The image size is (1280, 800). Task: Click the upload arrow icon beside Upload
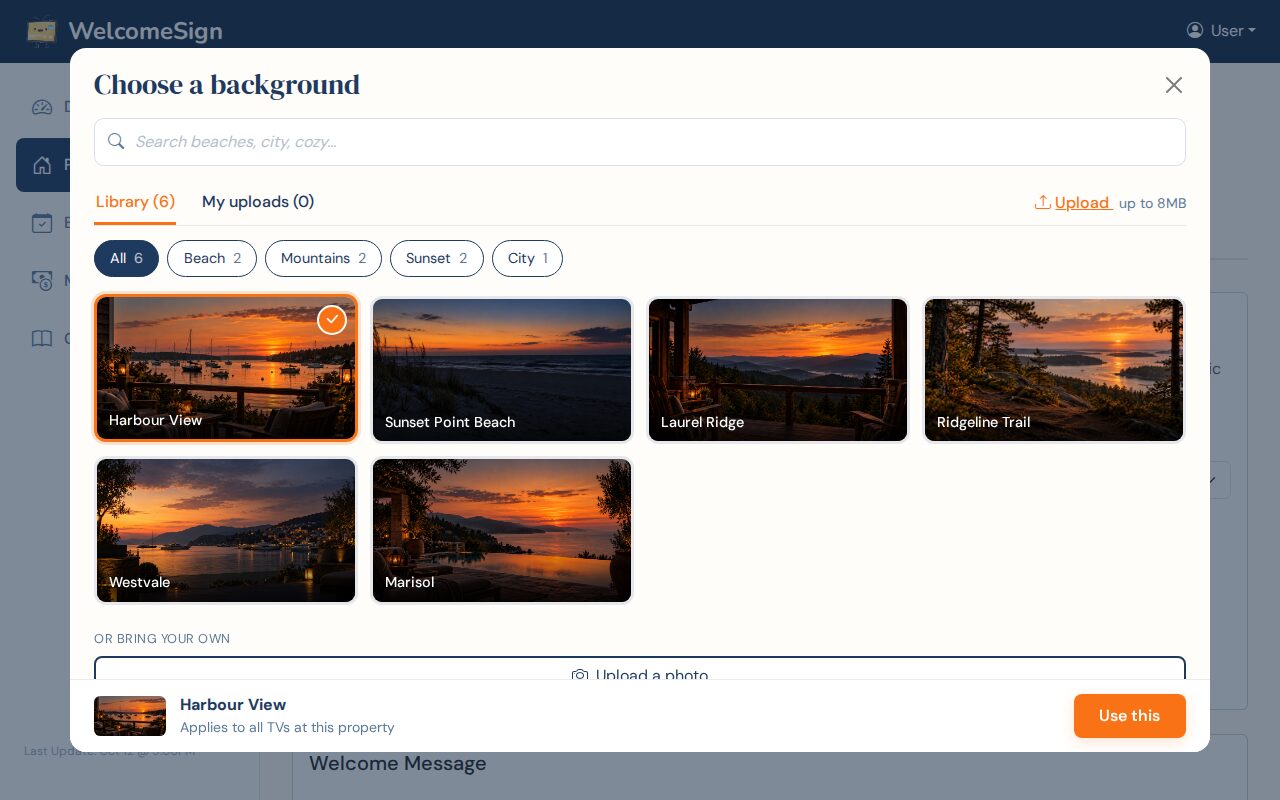pyautogui.click(x=1043, y=202)
